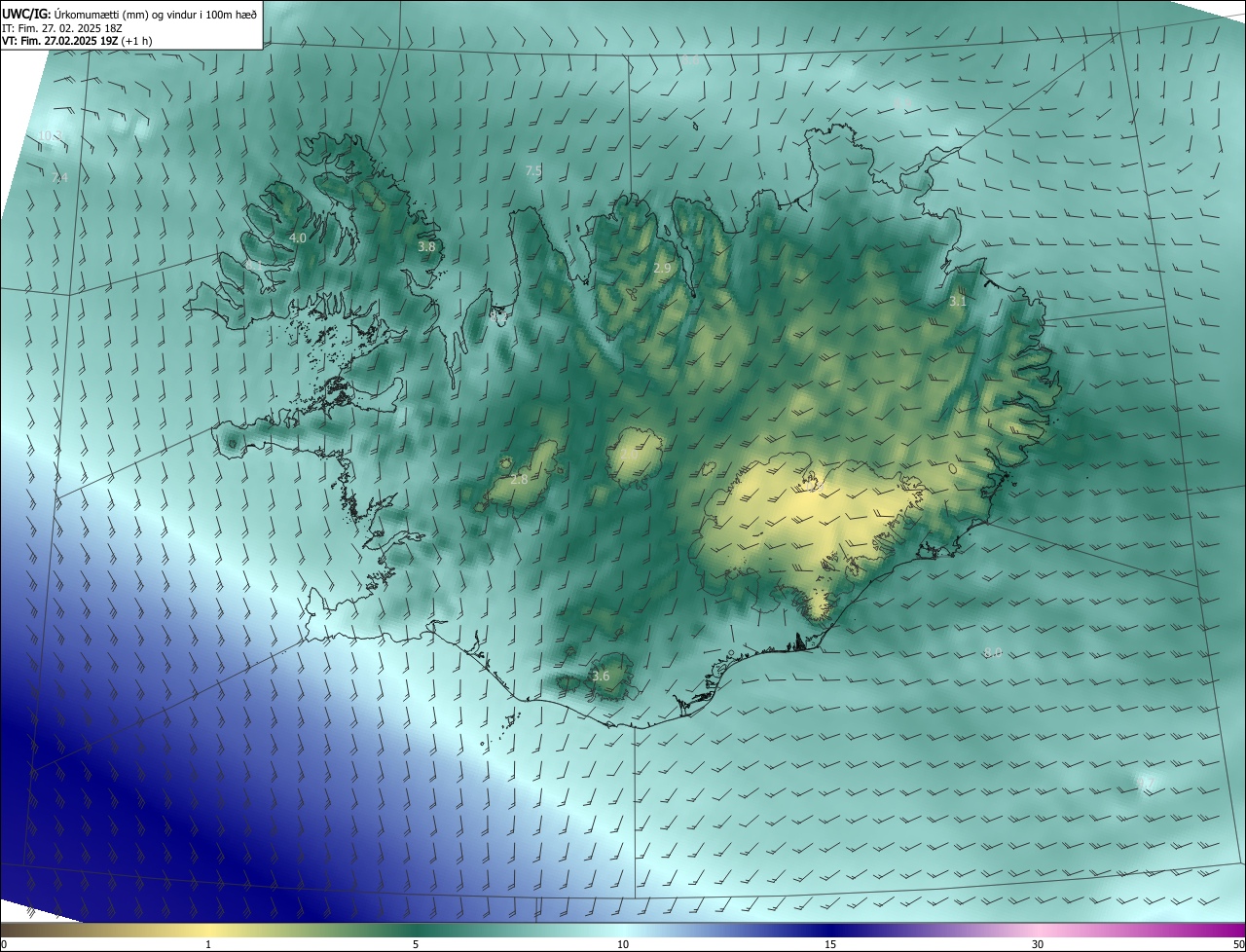This screenshot has height=952, width=1246.
Task: Click the 2.9 value in north Iceland
Action: (662, 268)
